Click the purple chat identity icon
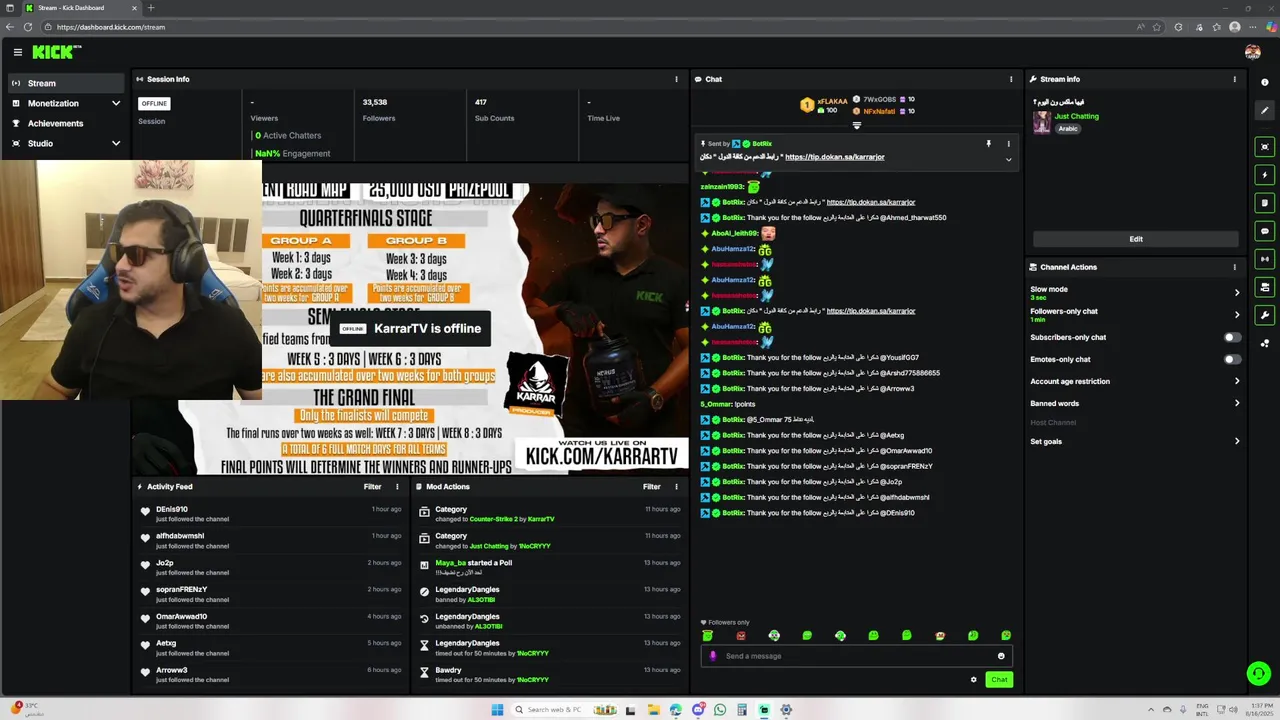Screen dimensions: 1280x720 (x=713, y=656)
